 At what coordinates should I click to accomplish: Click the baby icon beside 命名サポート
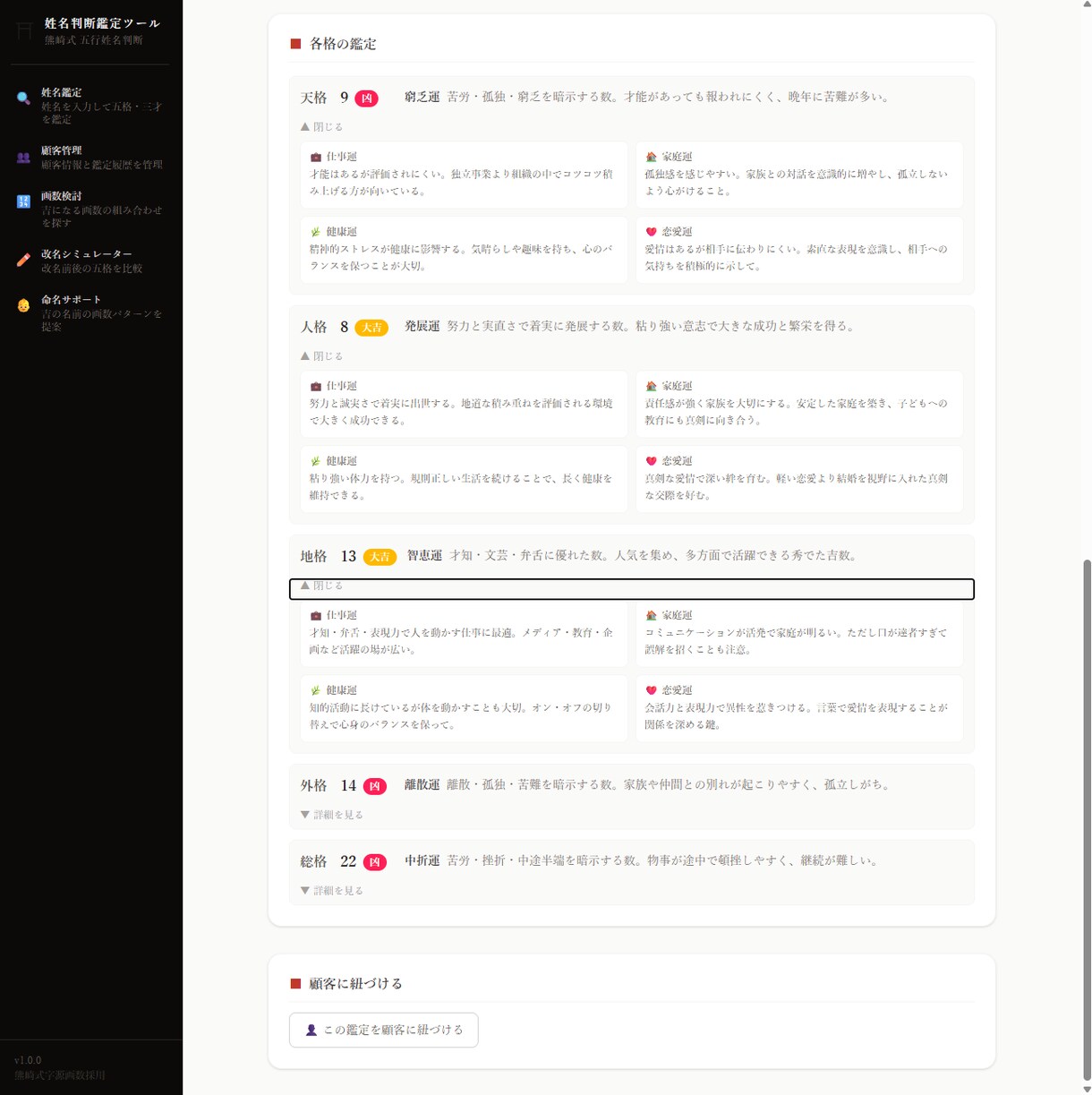(23, 305)
